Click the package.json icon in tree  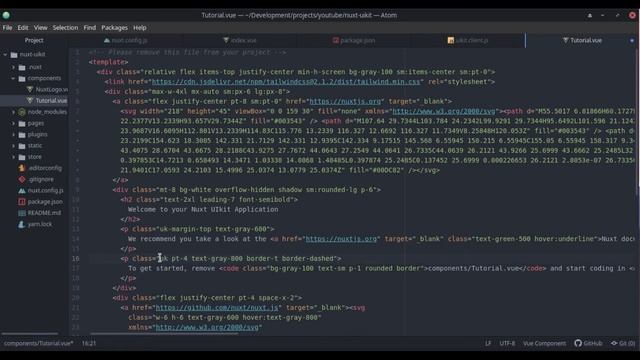coord(22,202)
